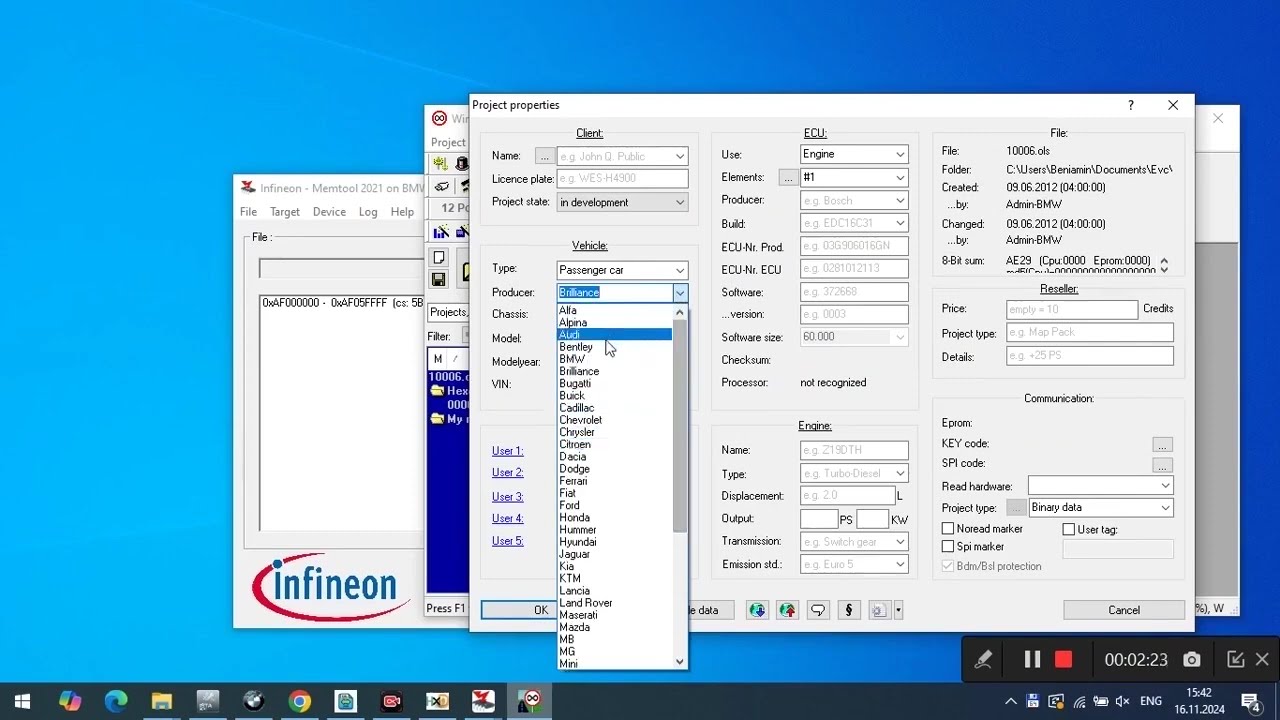The image size is (1280, 720).
Task: Open Google Chrome from the taskbar
Action: click(299, 701)
